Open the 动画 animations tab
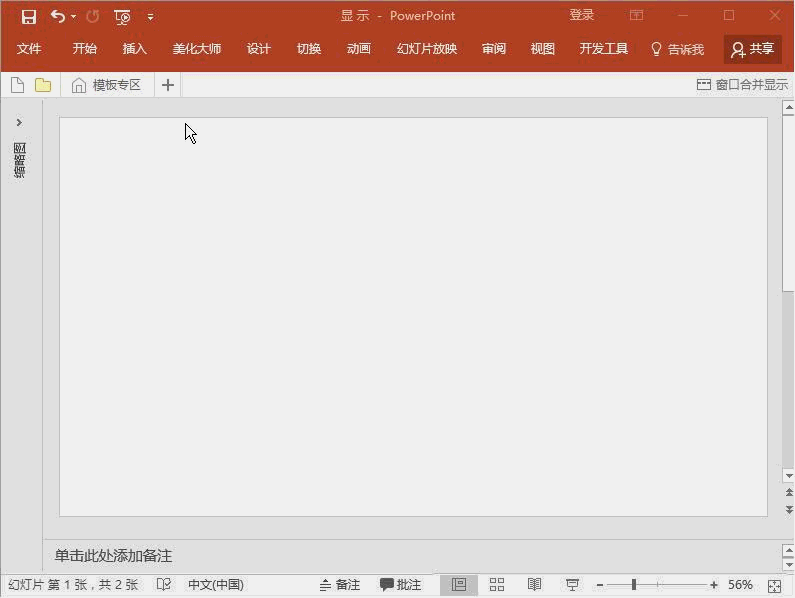Viewport: 795px width, 598px height. pyautogui.click(x=358, y=49)
